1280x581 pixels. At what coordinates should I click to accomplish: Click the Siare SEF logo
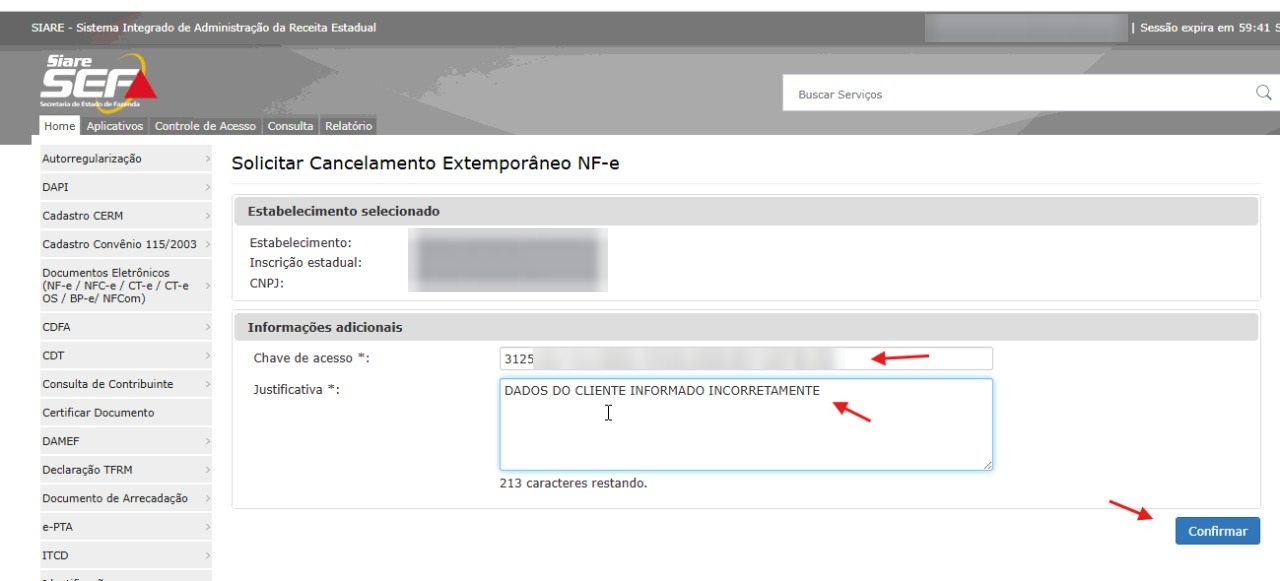tap(98, 84)
